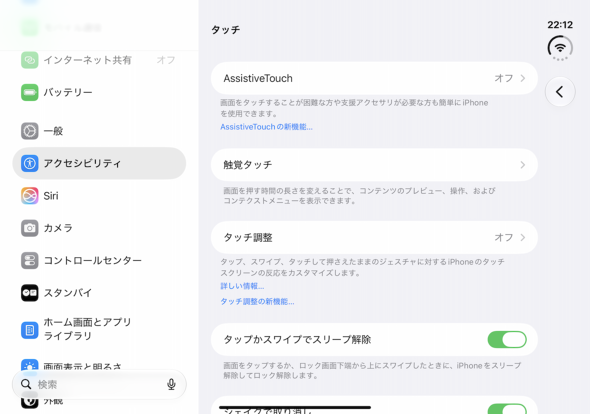Open AssistiveTouch の新機能 link

pos(266,127)
